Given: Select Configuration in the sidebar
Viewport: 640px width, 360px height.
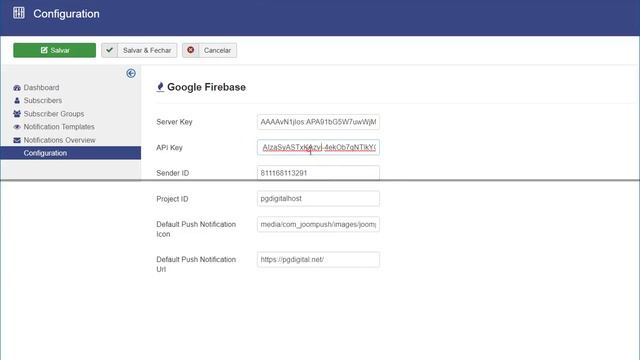Looking at the screenshot, I should (71, 153).
